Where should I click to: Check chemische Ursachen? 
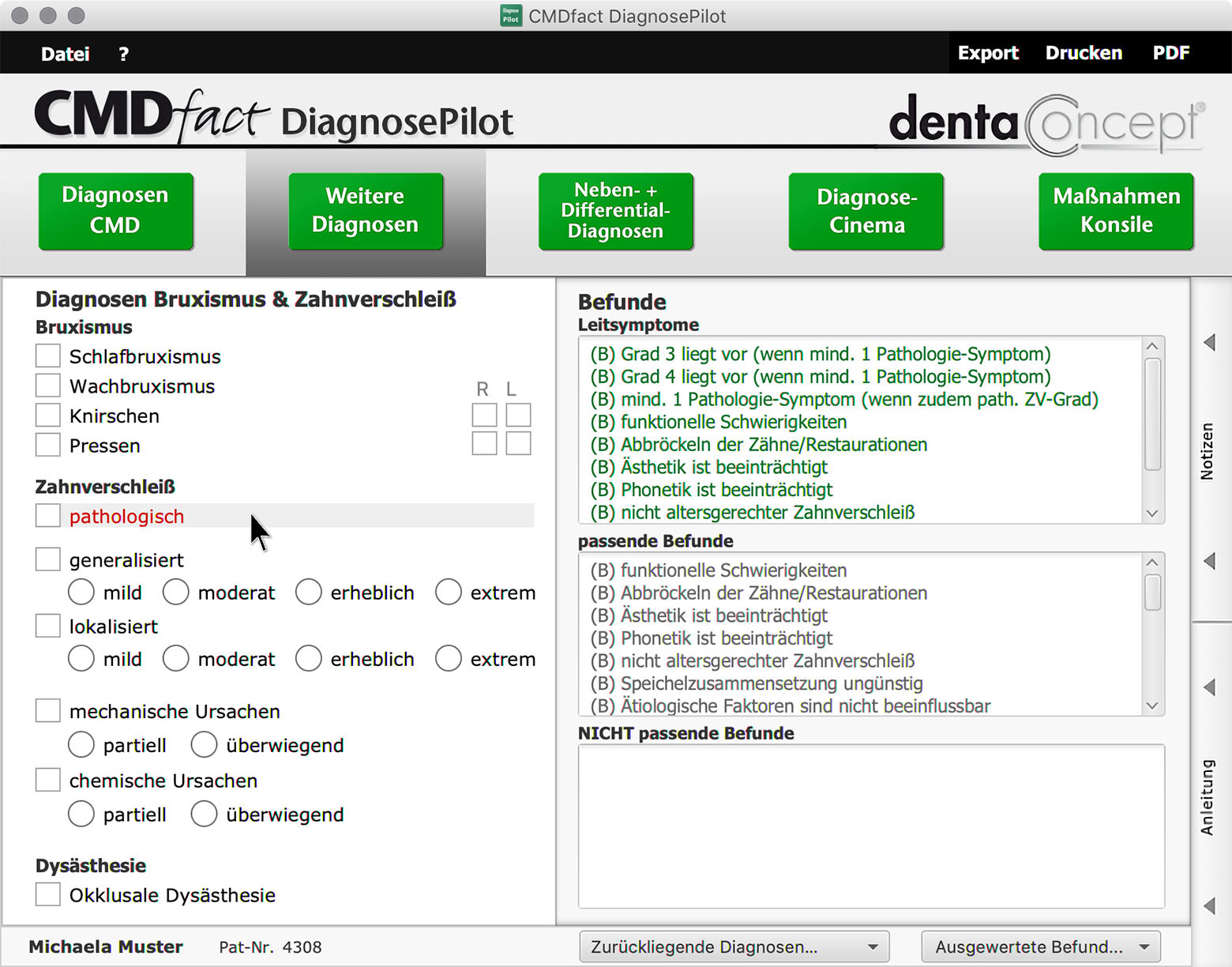point(48,780)
